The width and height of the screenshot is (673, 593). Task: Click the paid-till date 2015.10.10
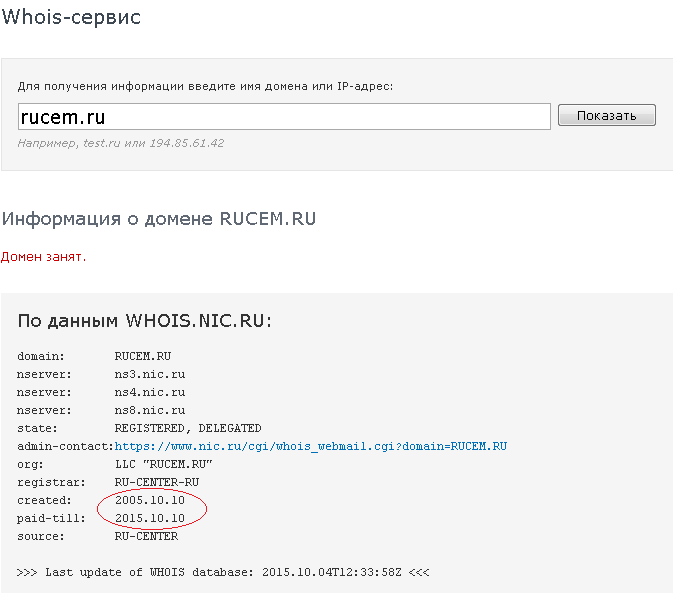149,518
